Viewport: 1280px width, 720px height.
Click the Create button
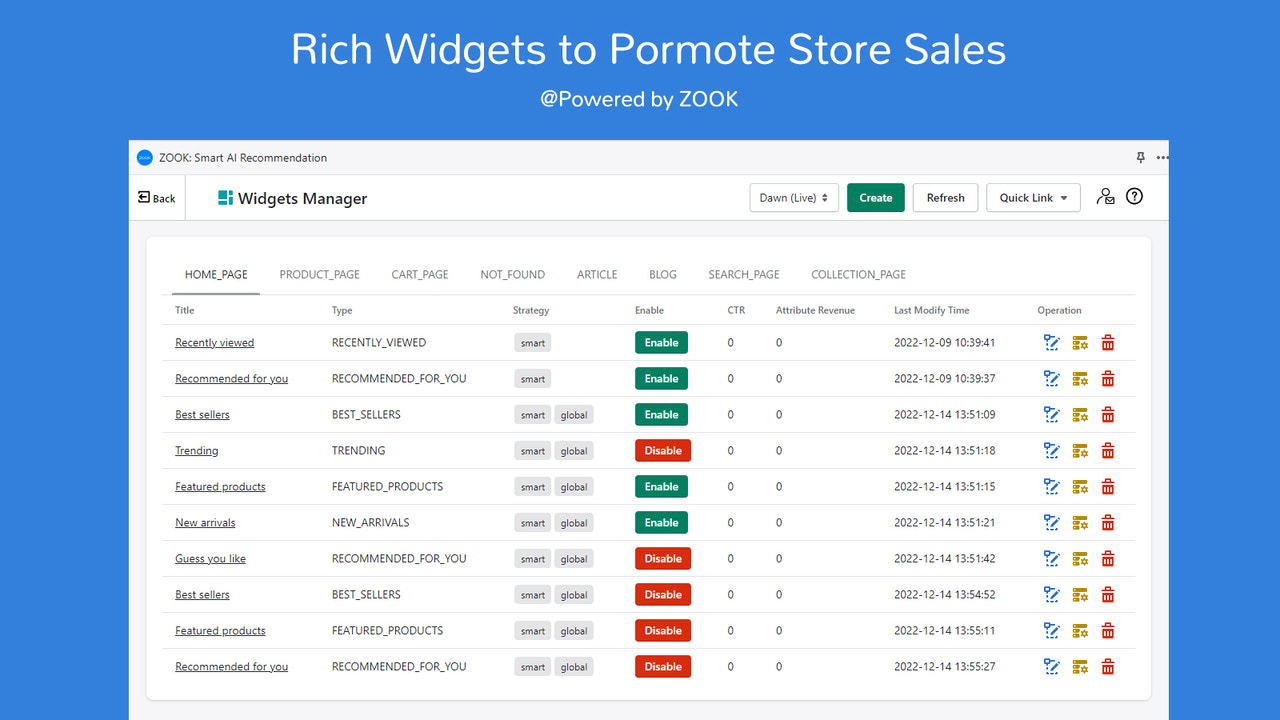coord(875,197)
